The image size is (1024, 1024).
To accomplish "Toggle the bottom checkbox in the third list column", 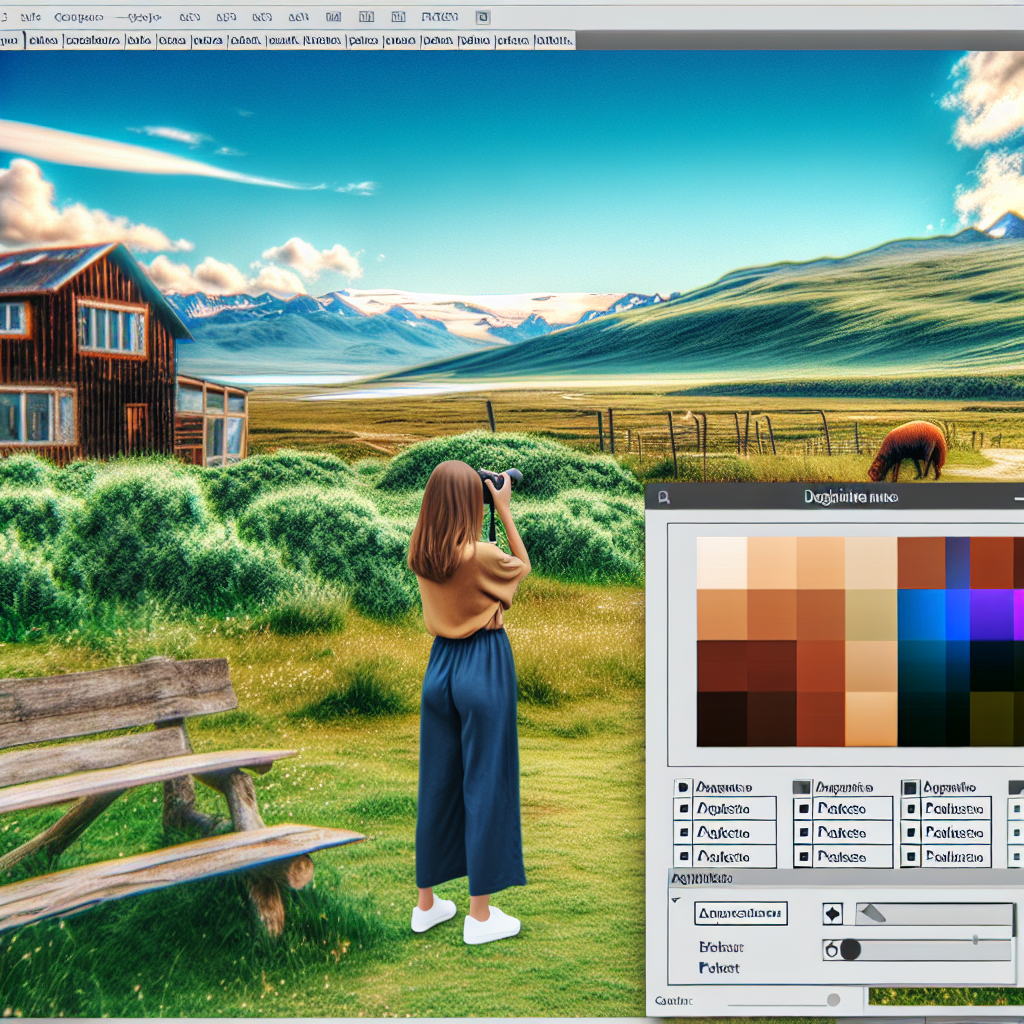I will click(910, 856).
